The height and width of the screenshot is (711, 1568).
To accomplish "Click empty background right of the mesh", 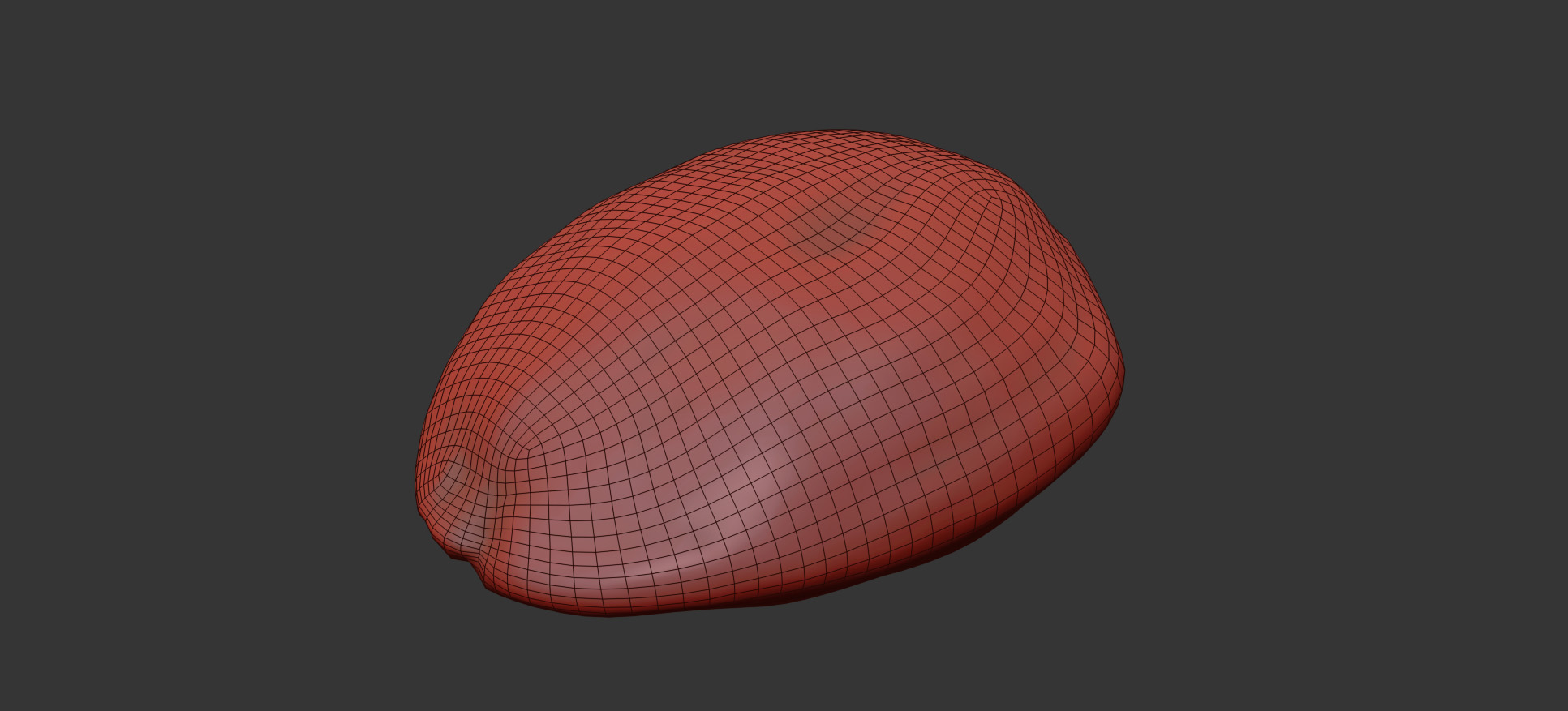I will point(1338,365).
